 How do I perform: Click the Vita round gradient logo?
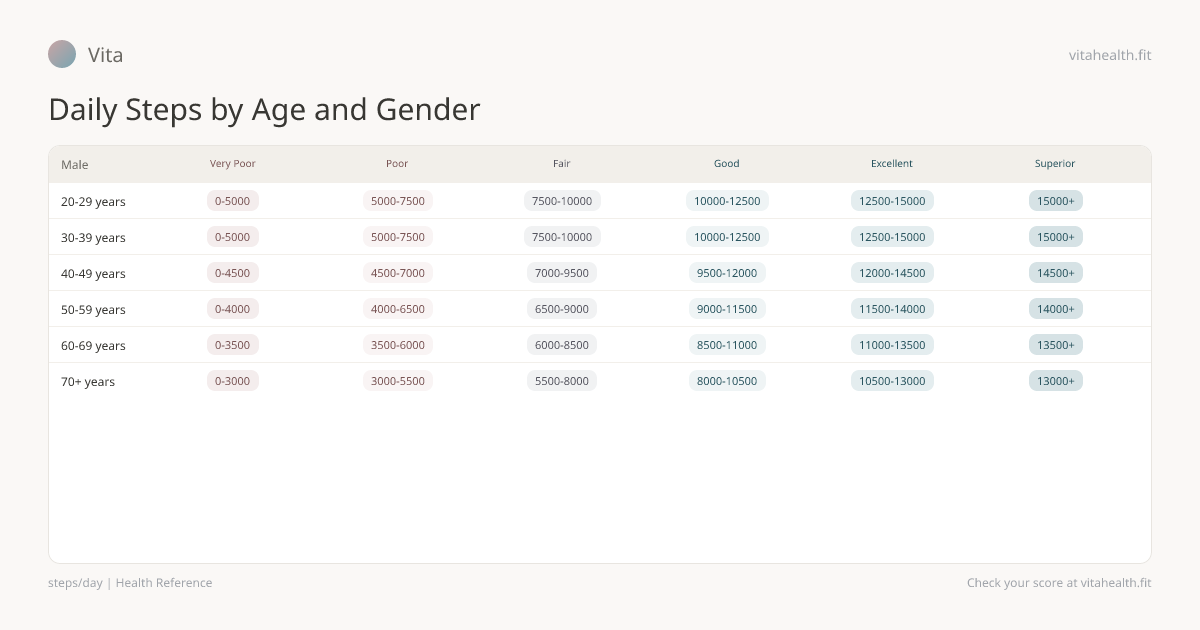pyautogui.click(x=62, y=54)
